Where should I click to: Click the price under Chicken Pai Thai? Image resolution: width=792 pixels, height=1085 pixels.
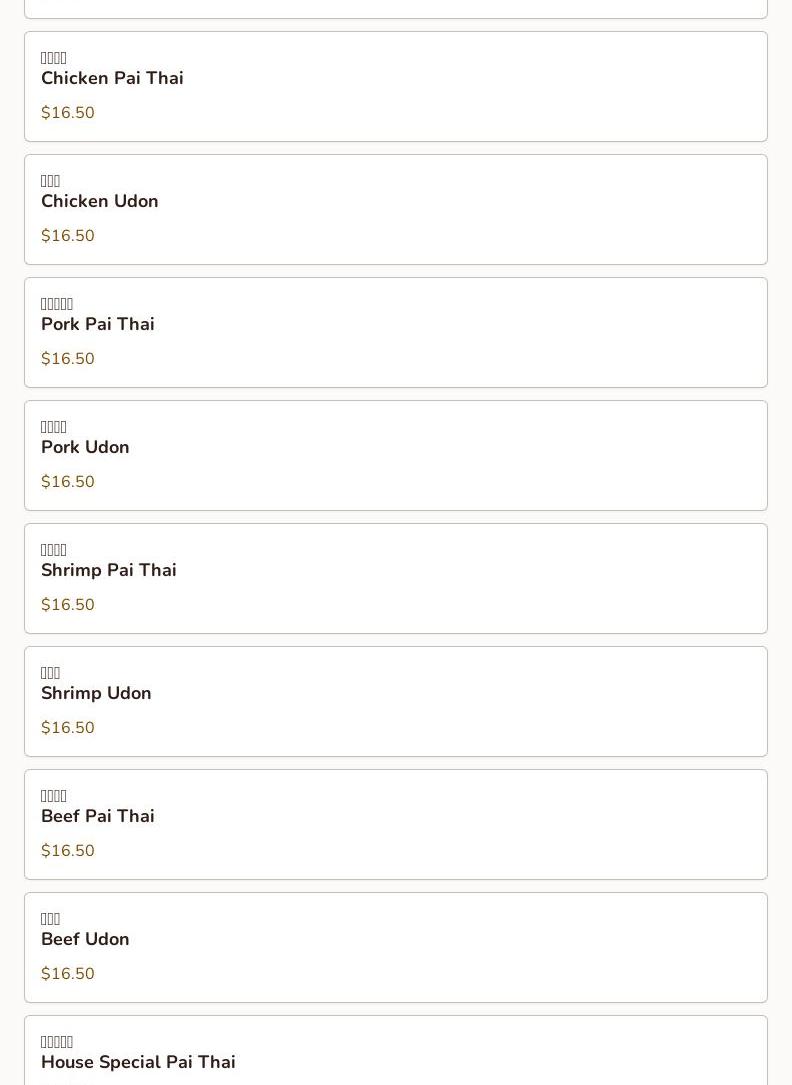68,113
